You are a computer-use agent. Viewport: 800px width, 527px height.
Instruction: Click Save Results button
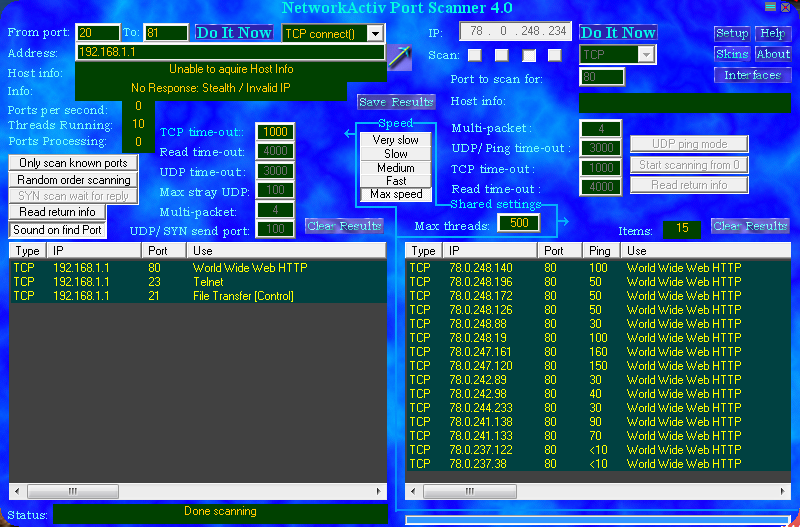click(x=396, y=102)
